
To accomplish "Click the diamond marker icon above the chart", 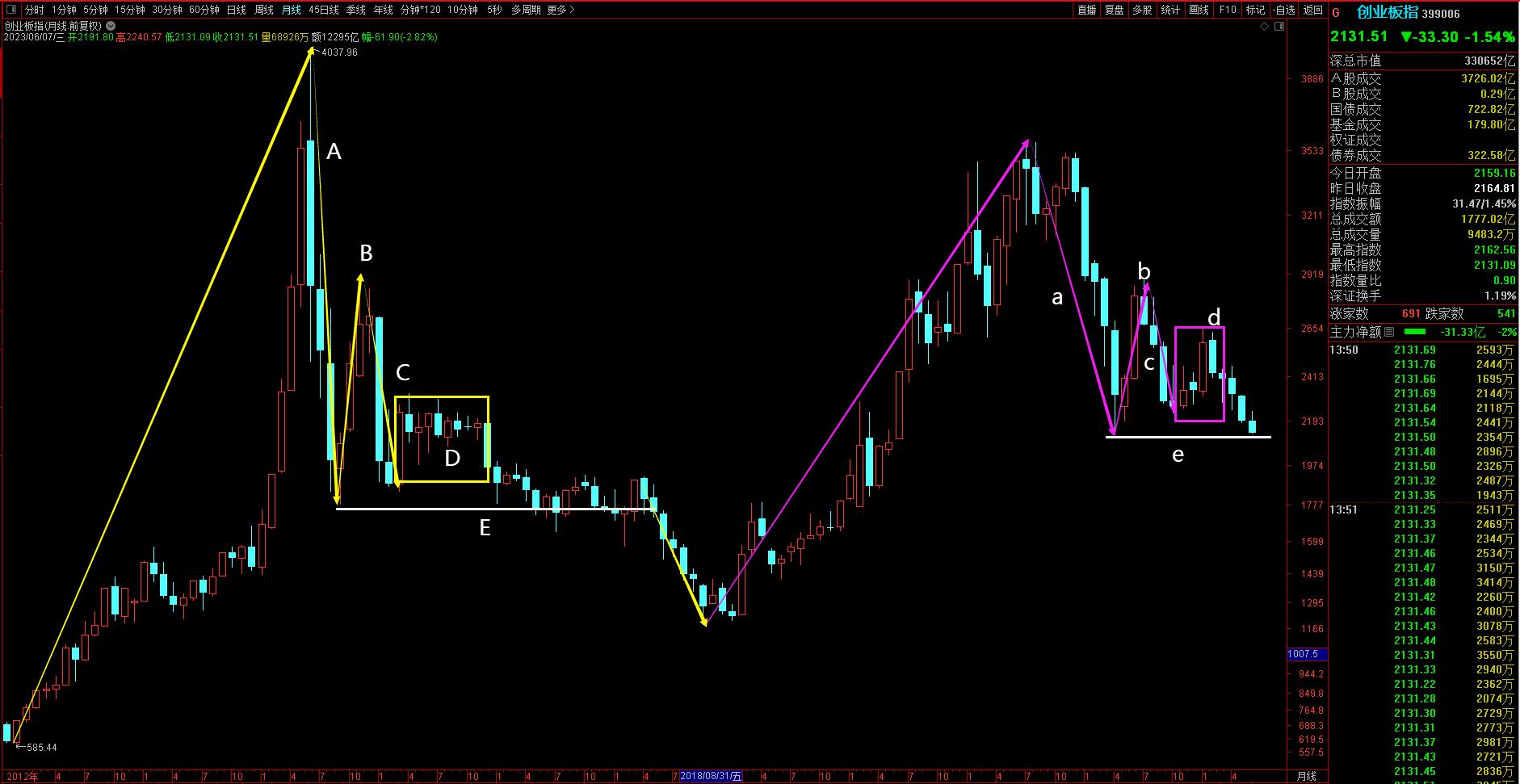I will click(1265, 27).
